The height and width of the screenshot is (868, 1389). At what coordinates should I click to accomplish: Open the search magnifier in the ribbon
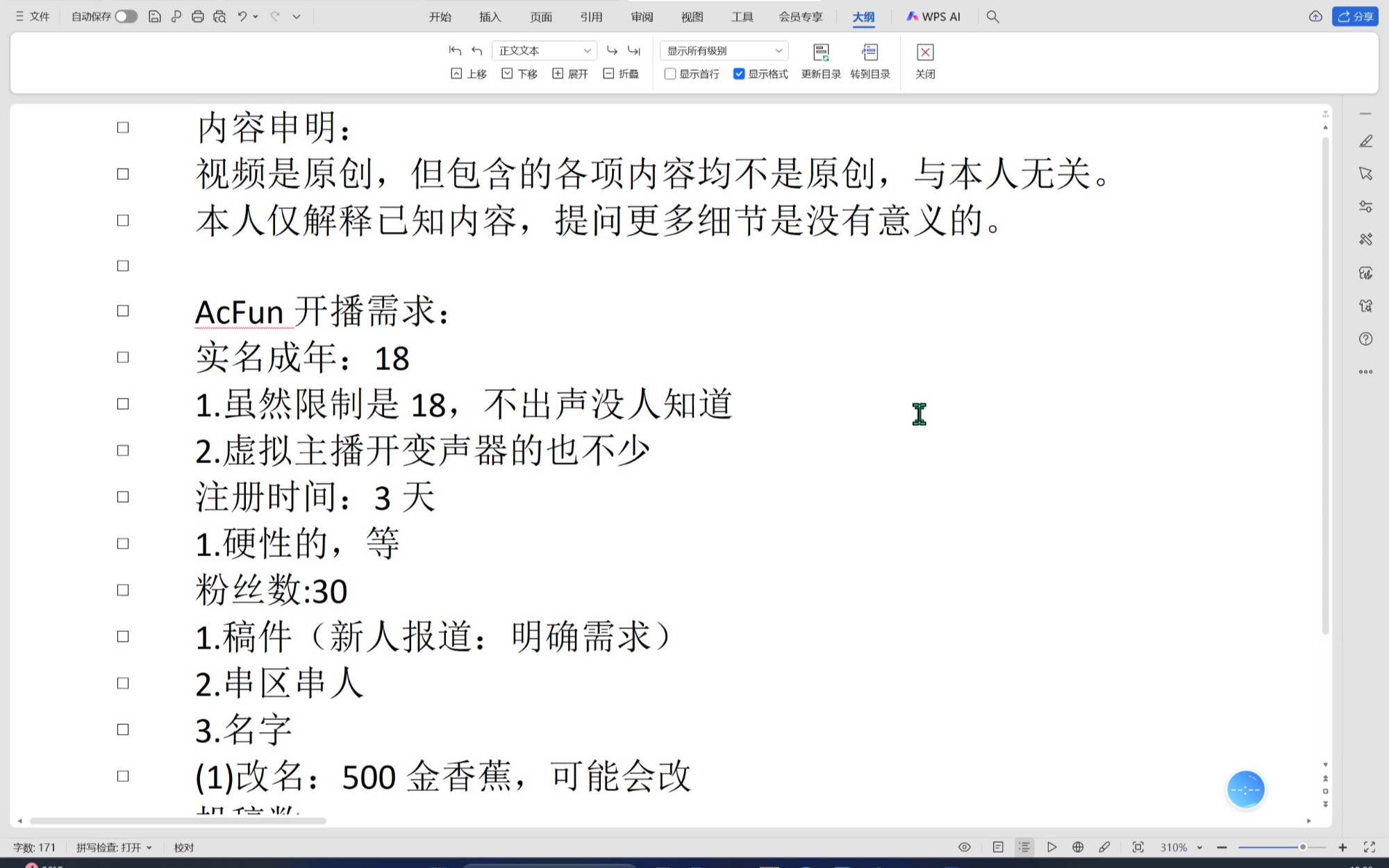pyautogui.click(x=992, y=17)
